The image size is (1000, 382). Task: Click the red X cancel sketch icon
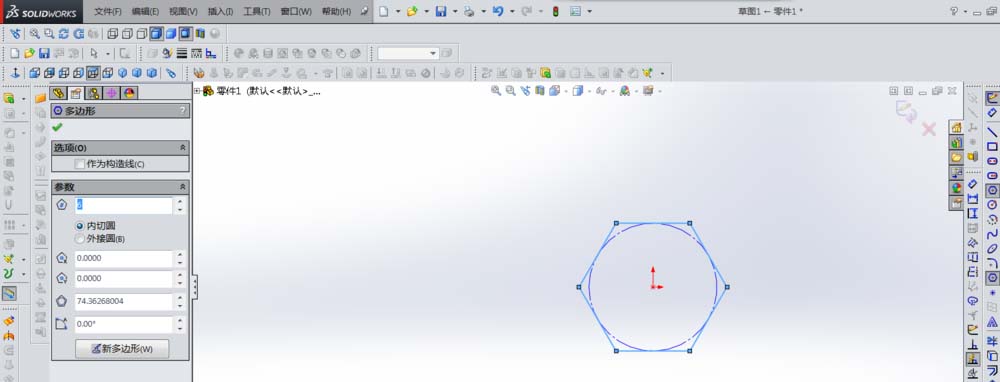[929, 129]
